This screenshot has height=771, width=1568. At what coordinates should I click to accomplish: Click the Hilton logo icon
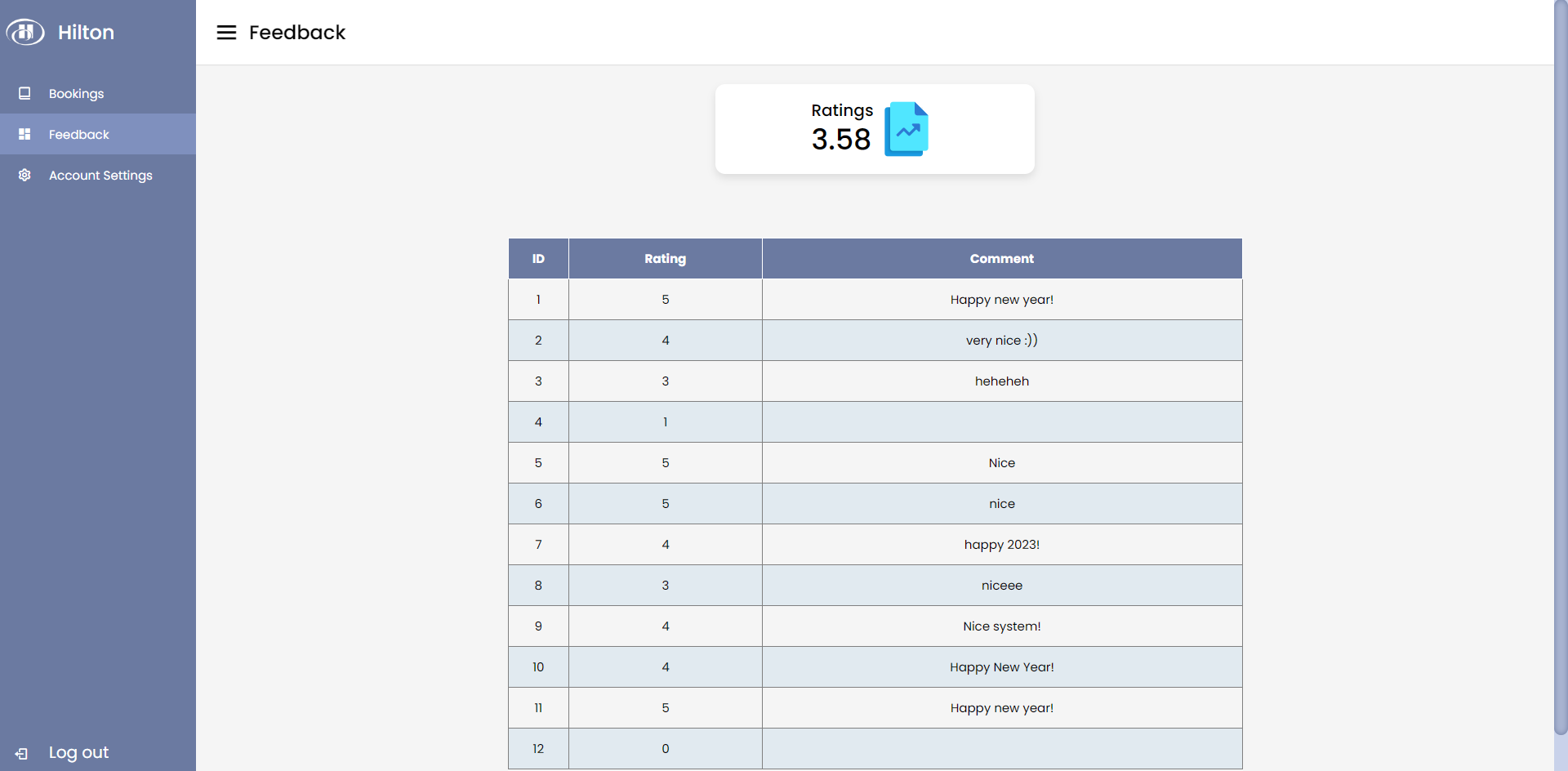click(x=25, y=32)
